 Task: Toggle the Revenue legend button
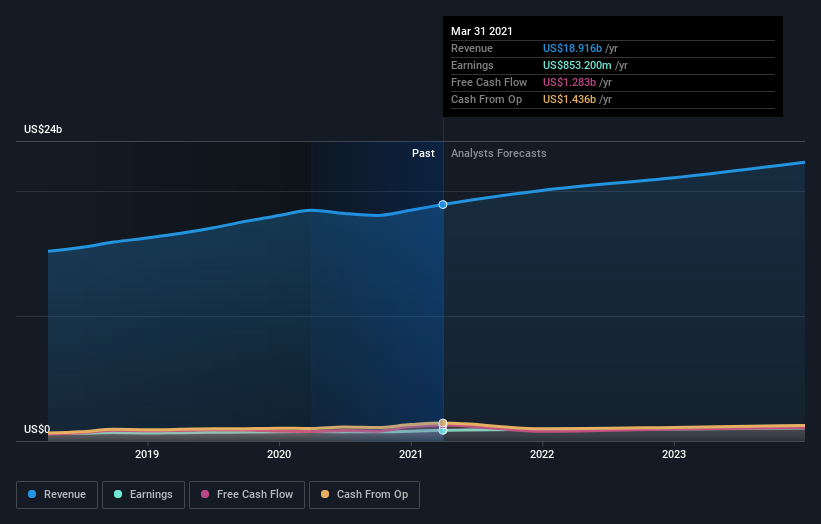[57, 495]
